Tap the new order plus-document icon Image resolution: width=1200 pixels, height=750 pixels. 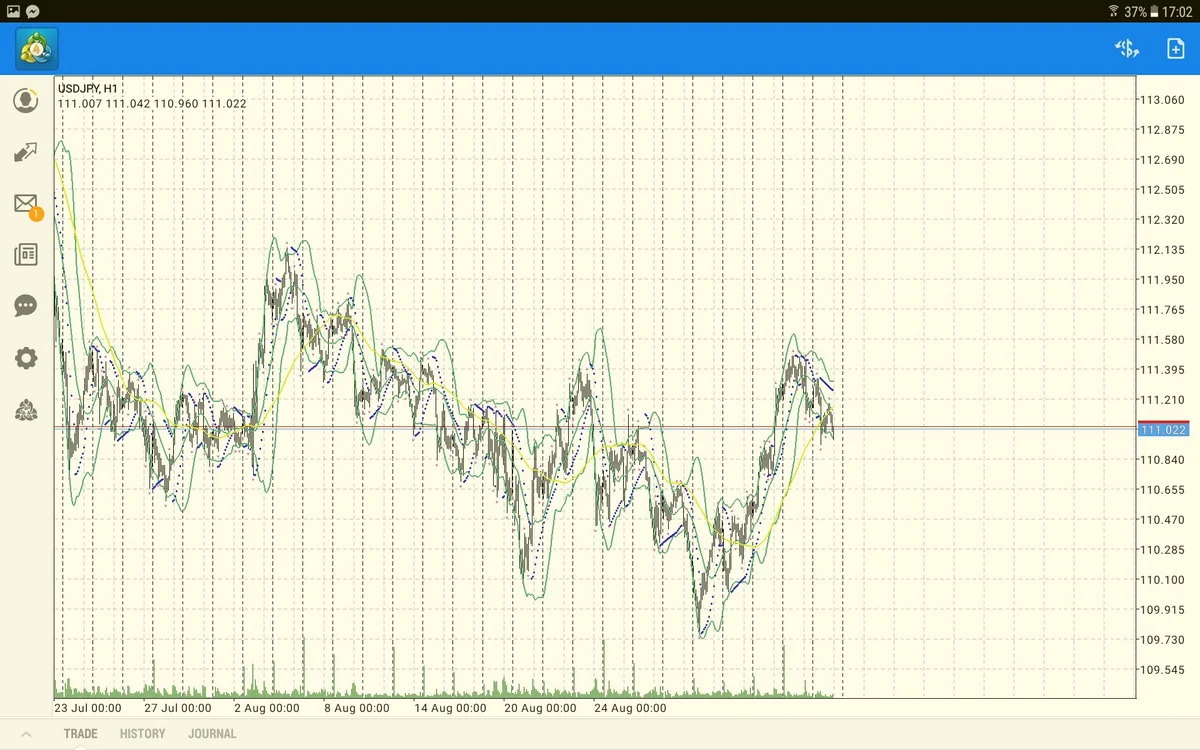[1175, 48]
